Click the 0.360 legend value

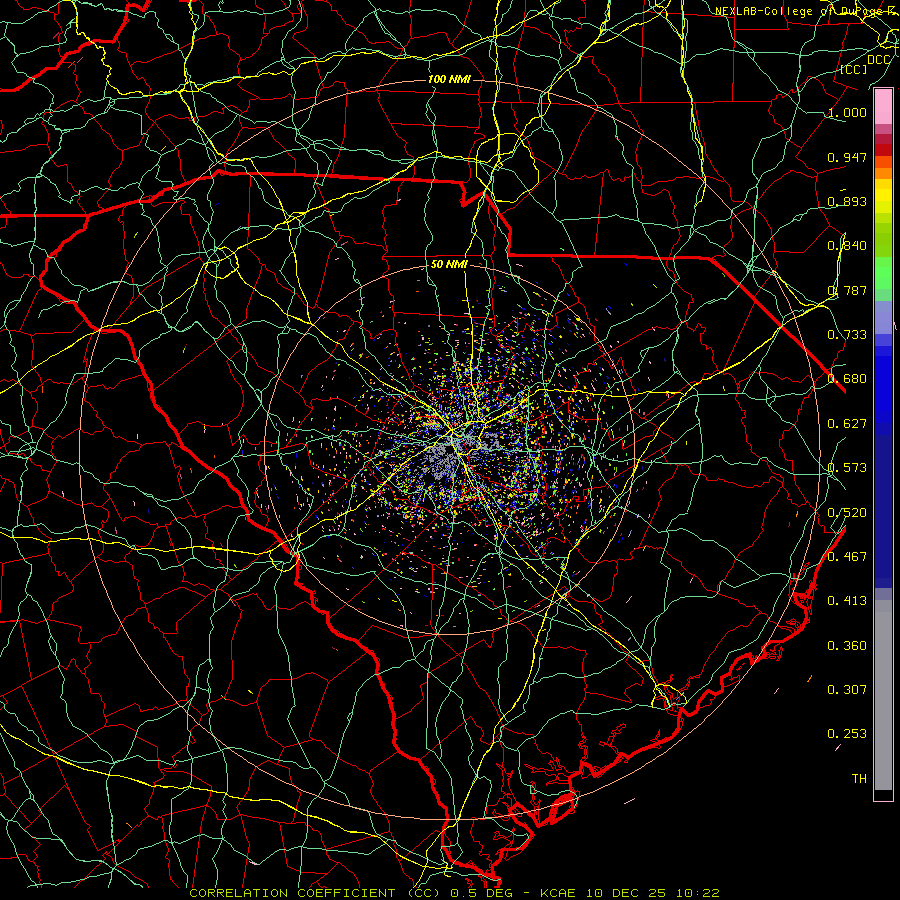point(847,646)
